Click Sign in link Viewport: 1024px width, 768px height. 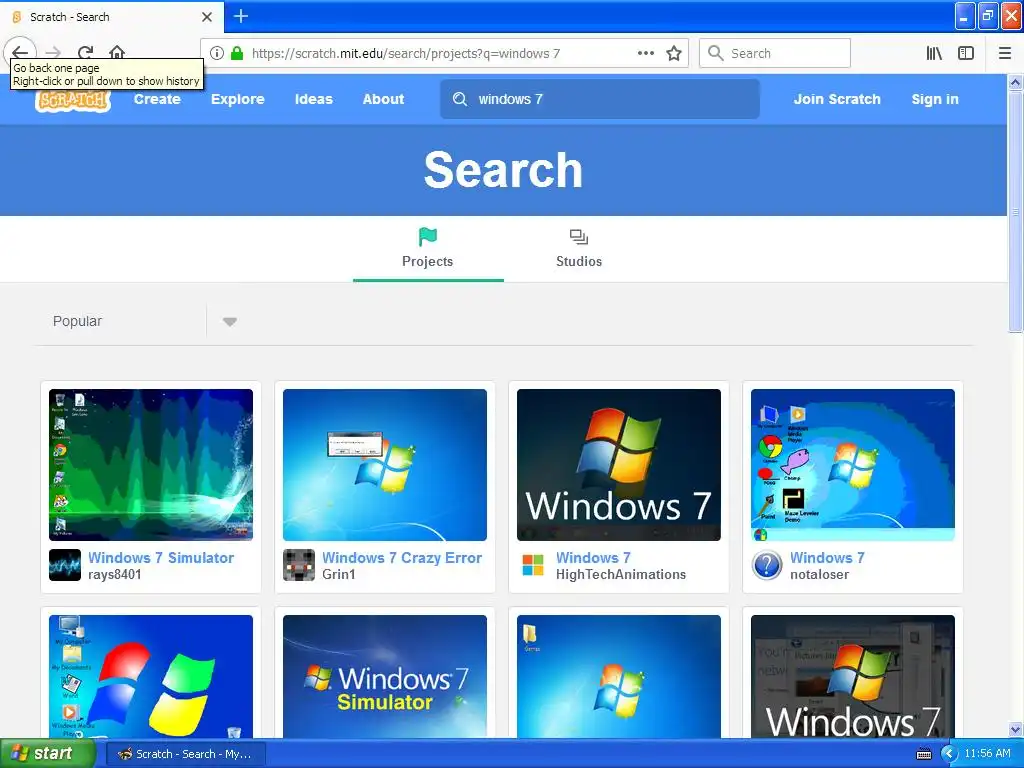[x=935, y=99]
